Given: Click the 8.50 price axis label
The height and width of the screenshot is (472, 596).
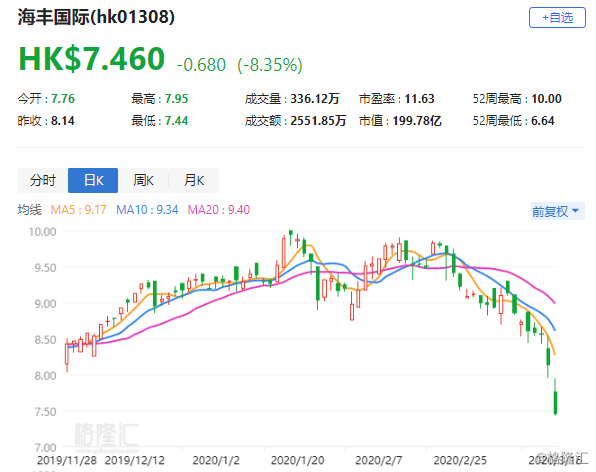Looking at the screenshot, I should coord(45,339).
